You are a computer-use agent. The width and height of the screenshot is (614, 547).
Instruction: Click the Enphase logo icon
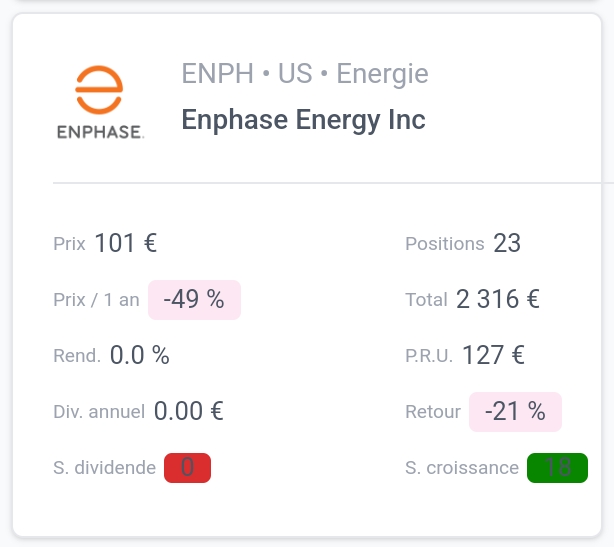pos(99,103)
